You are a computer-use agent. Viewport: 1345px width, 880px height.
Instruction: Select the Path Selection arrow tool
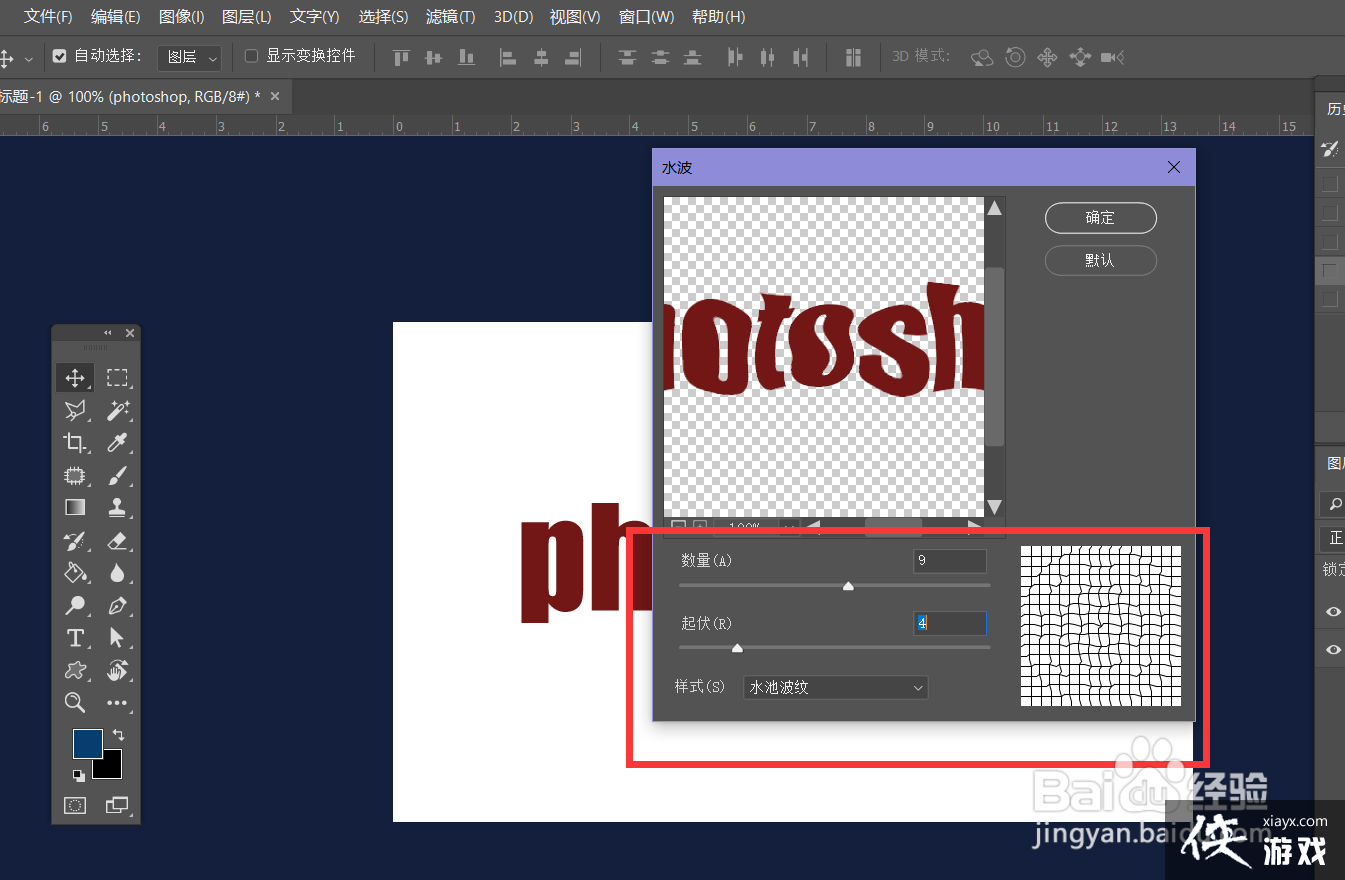117,638
